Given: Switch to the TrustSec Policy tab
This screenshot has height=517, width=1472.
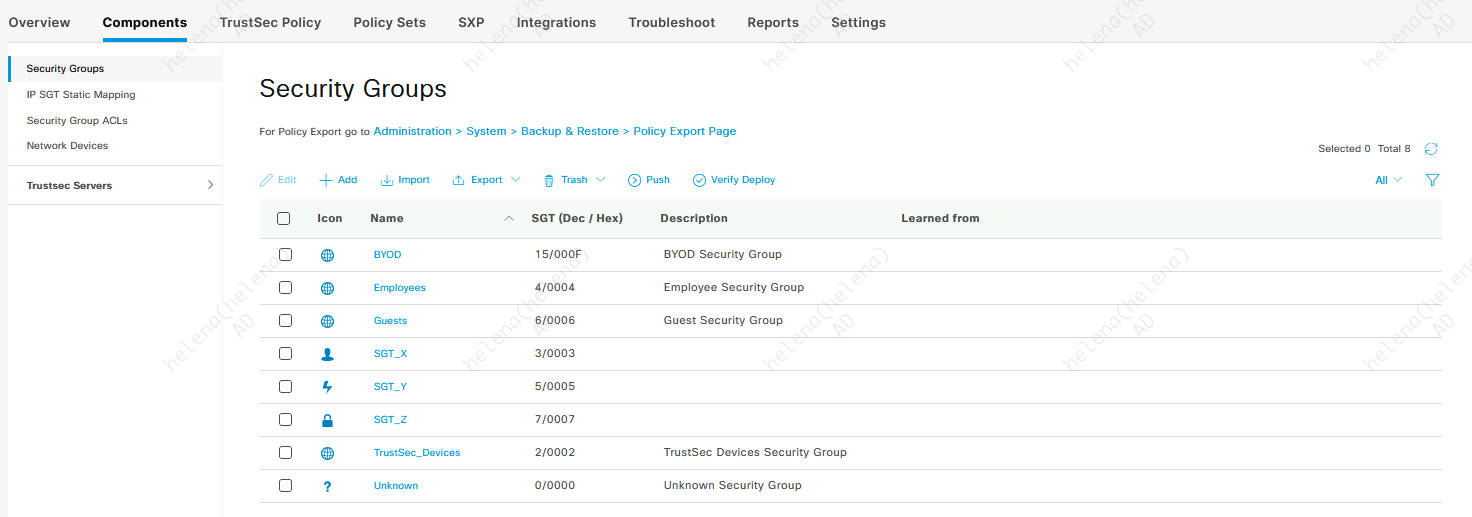Looking at the screenshot, I should coord(270,22).
